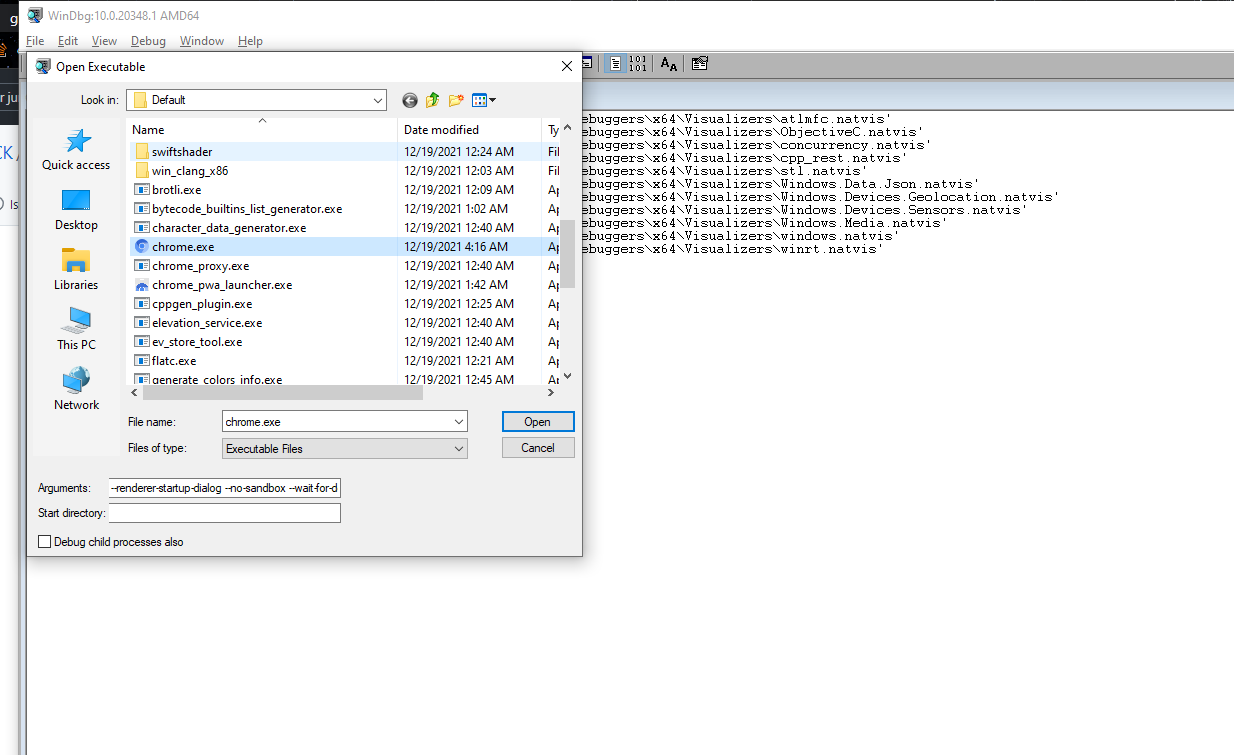
Task: Go to Desktop in places bar
Action: pyautogui.click(x=76, y=209)
